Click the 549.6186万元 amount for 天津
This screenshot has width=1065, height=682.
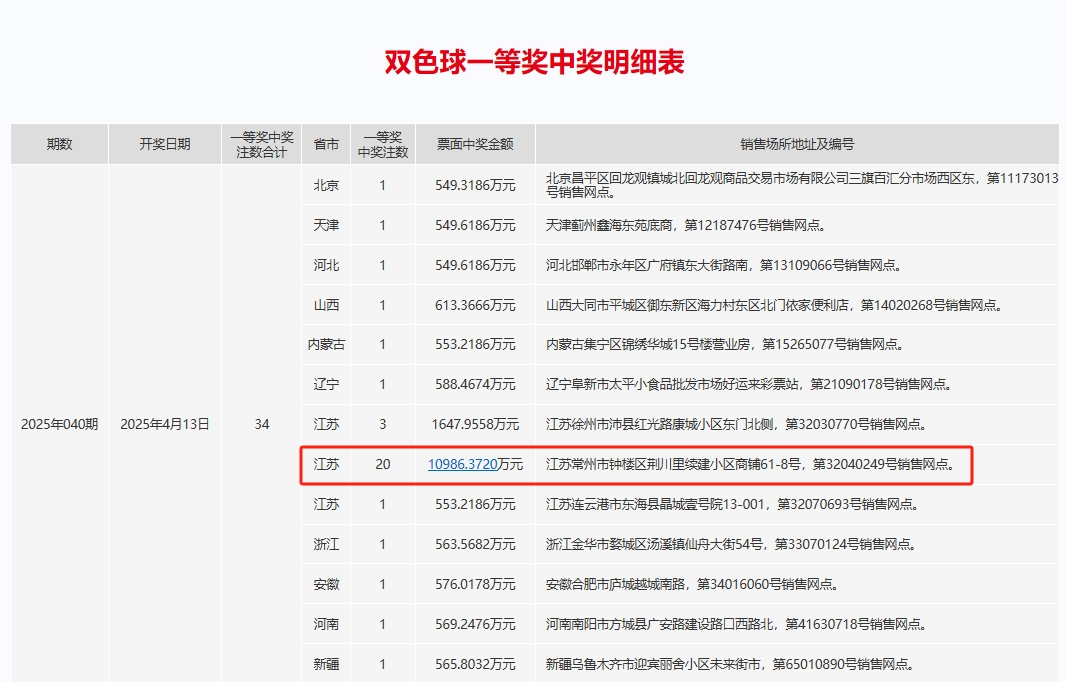pos(475,225)
